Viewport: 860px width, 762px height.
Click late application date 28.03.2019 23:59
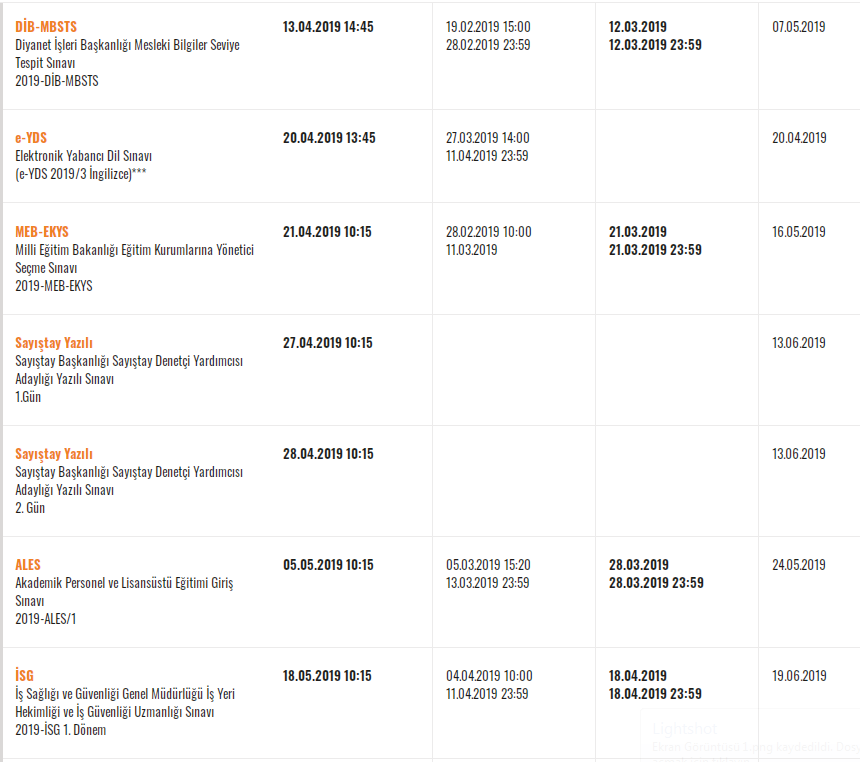pos(656,583)
